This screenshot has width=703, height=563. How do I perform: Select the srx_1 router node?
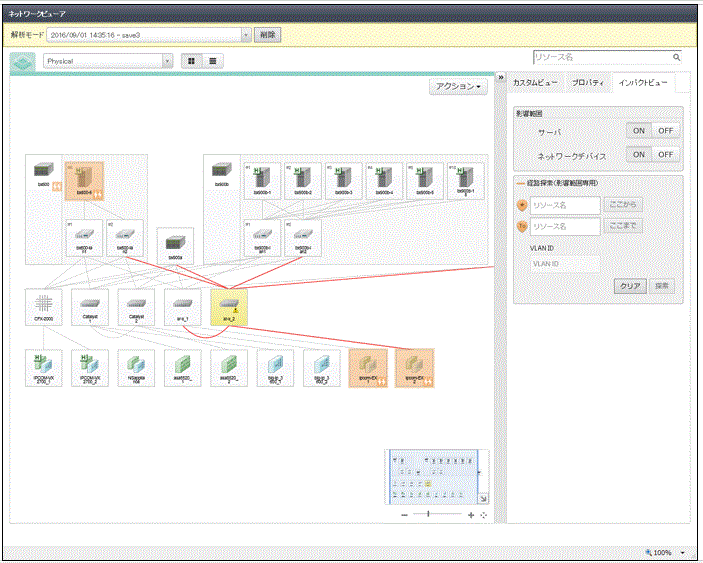pyautogui.click(x=182, y=307)
